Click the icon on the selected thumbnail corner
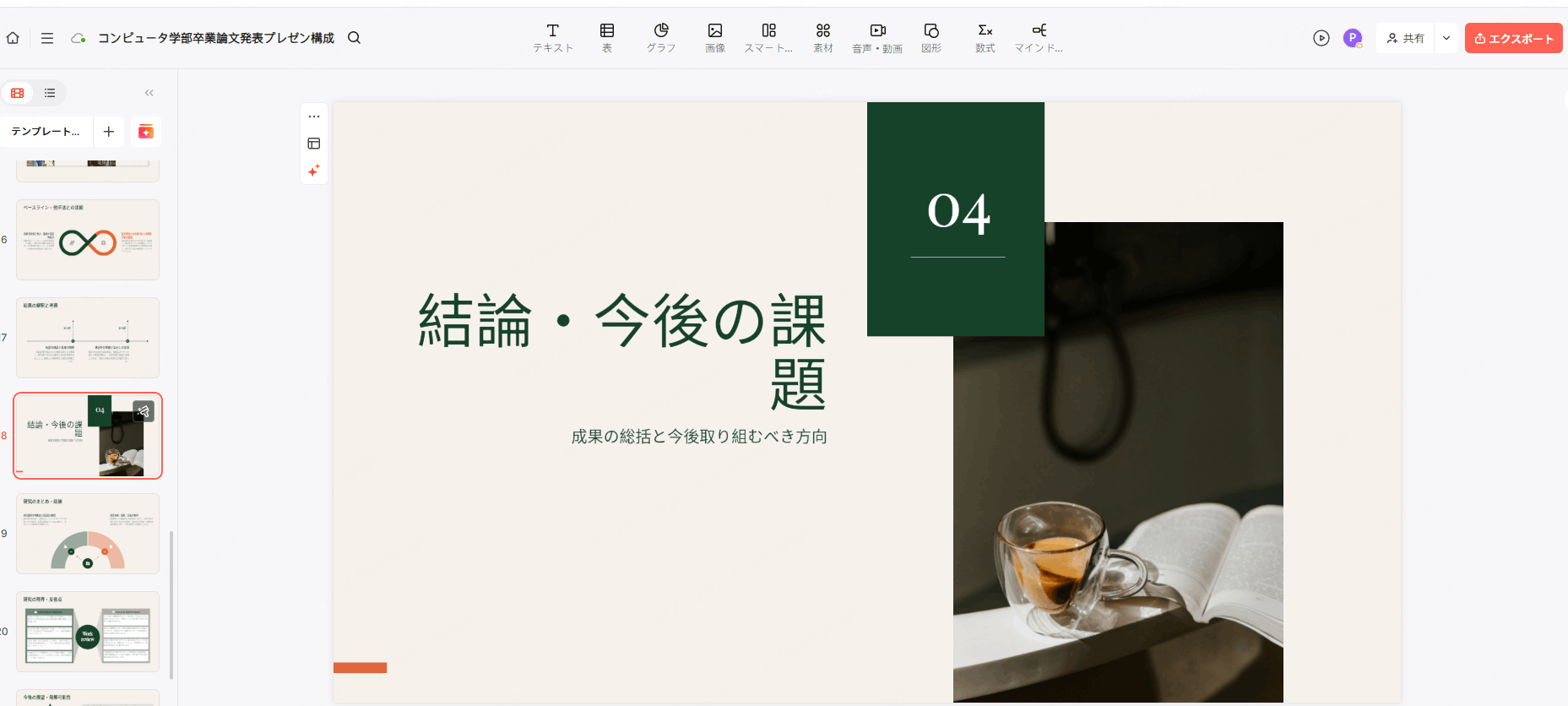The image size is (1568, 706). (x=144, y=411)
